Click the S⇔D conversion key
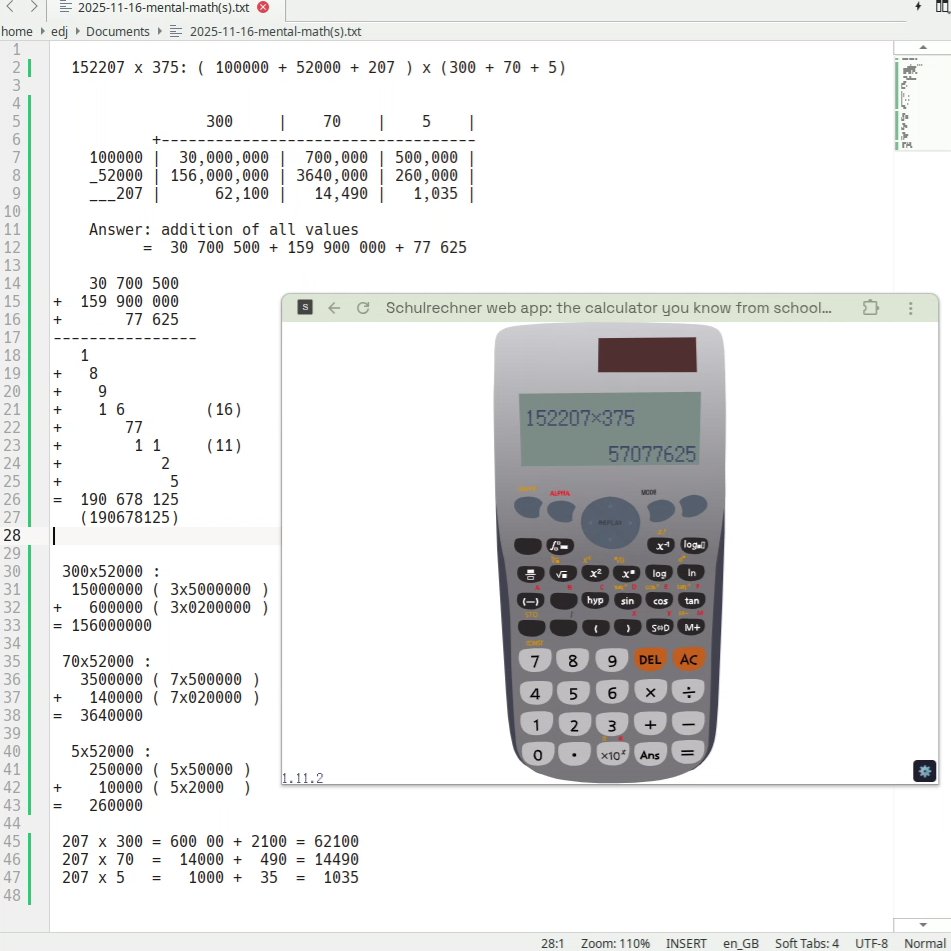951x951 pixels. pos(658,627)
